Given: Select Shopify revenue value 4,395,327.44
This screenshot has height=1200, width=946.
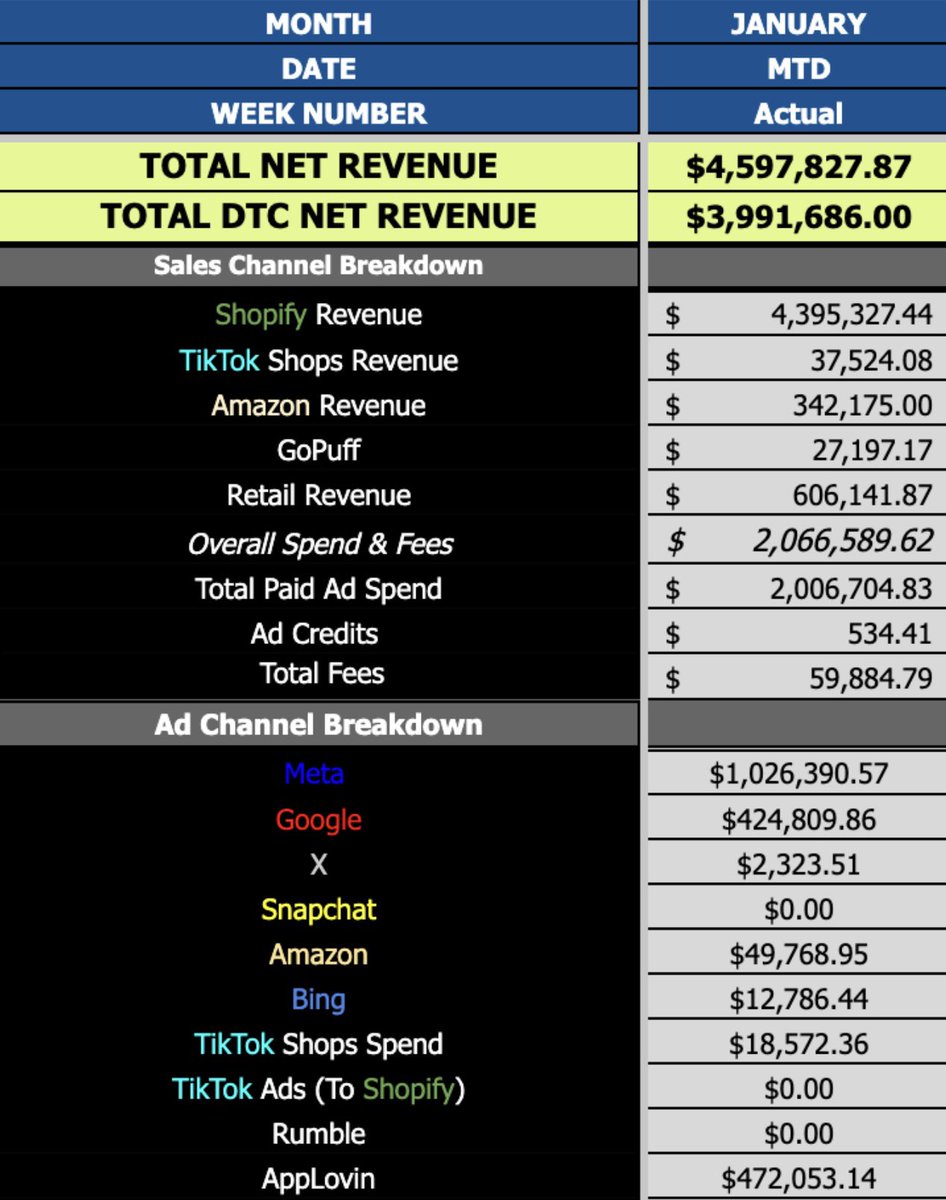Looking at the screenshot, I should pyautogui.click(x=797, y=315).
